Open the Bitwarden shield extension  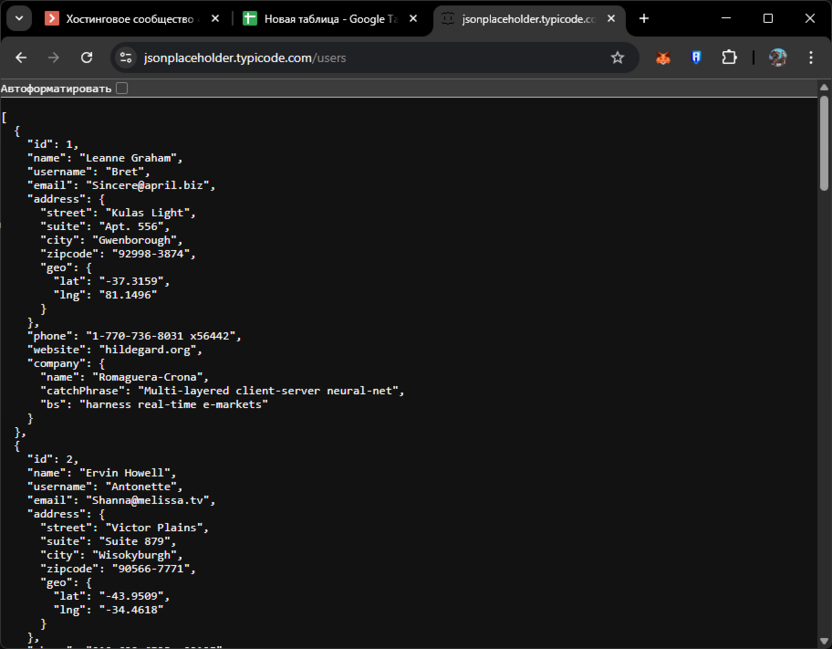tap(696, 58)
